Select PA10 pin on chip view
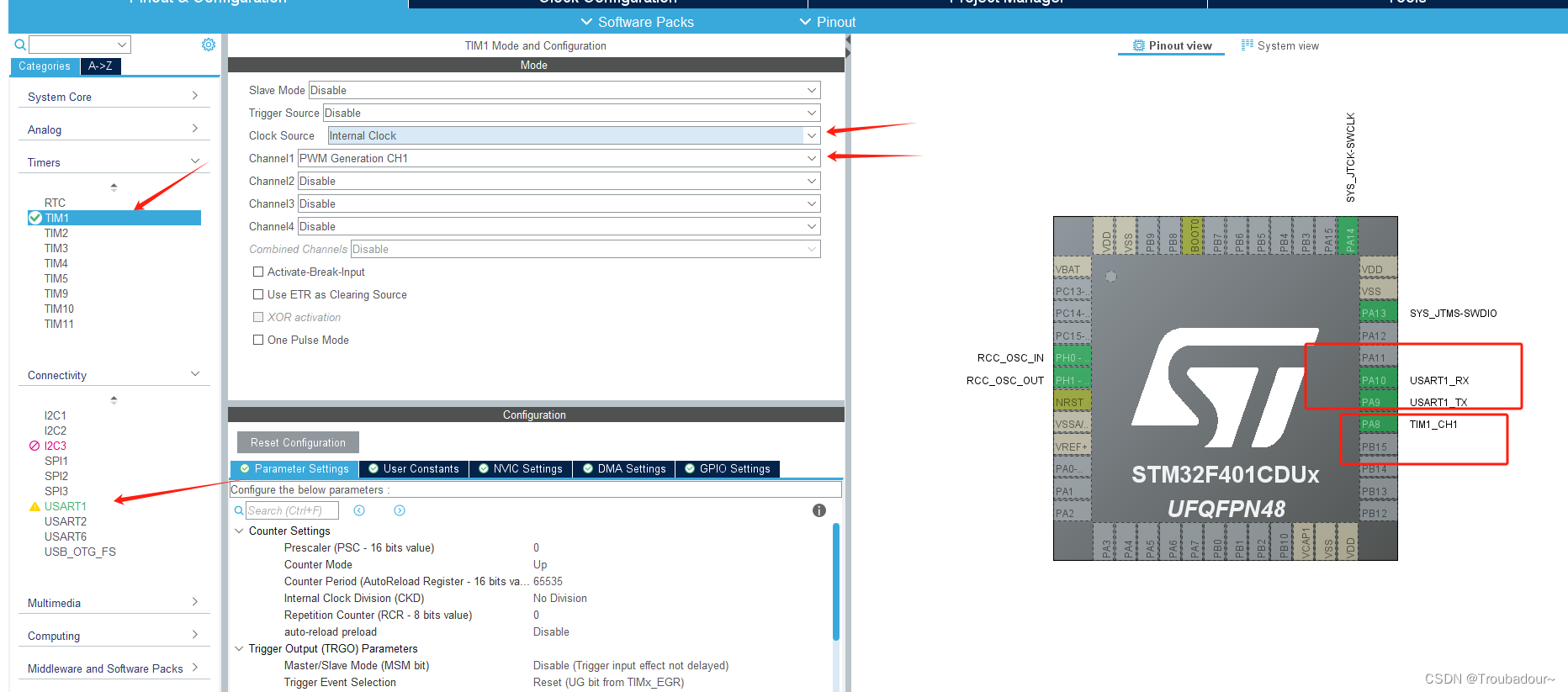Screen dimensions: 1568x692 click(x=1378, y=381)
